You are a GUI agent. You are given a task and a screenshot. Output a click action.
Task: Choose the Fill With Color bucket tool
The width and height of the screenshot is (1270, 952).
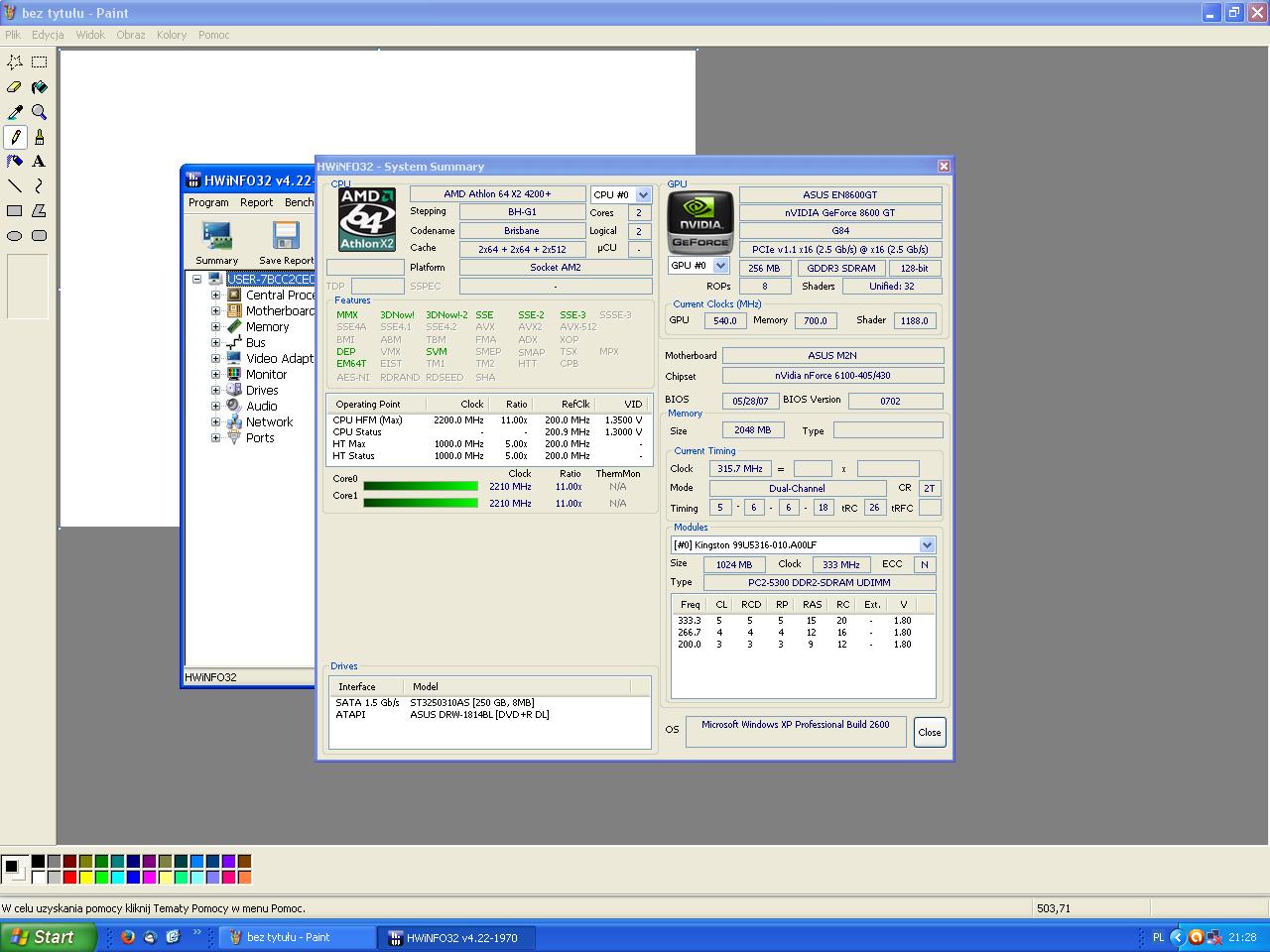point(39,87)
